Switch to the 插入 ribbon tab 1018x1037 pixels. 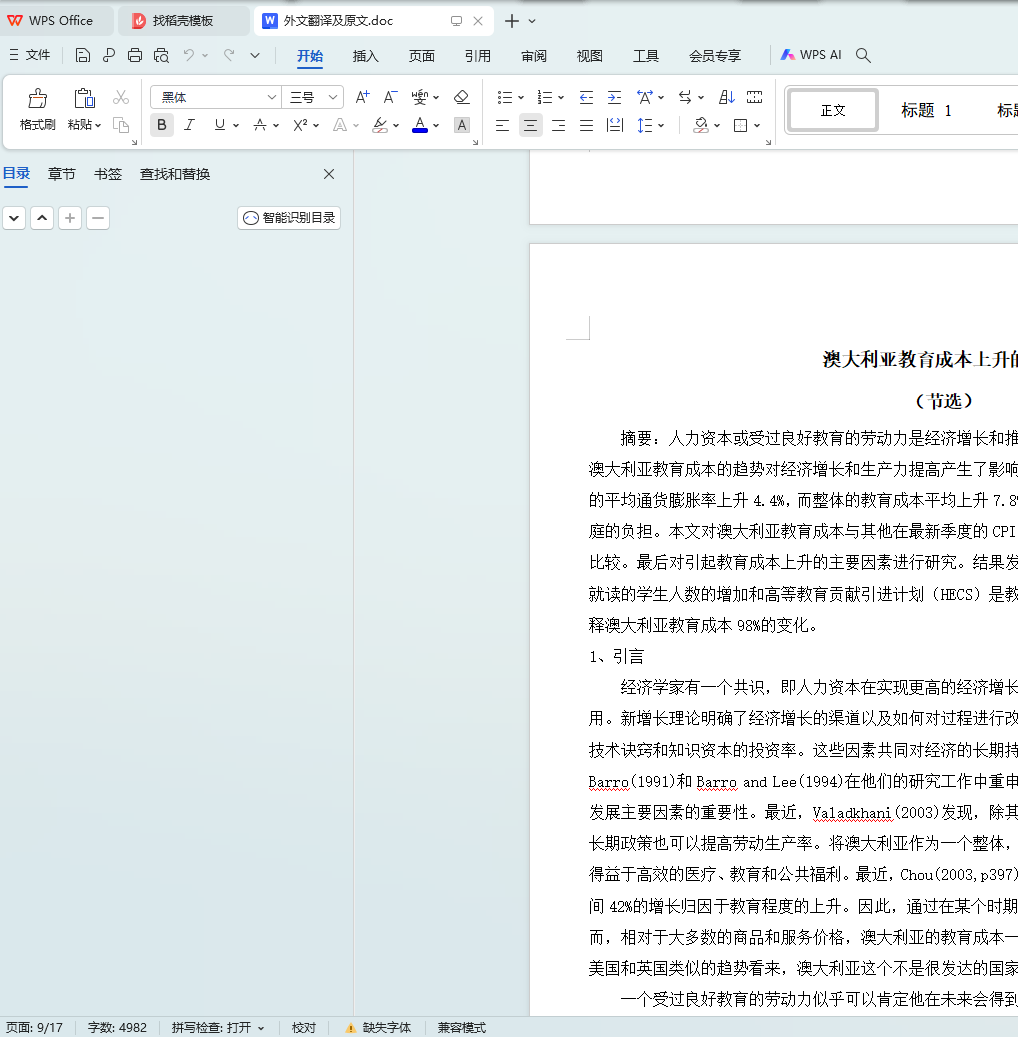tap(366, 56)
